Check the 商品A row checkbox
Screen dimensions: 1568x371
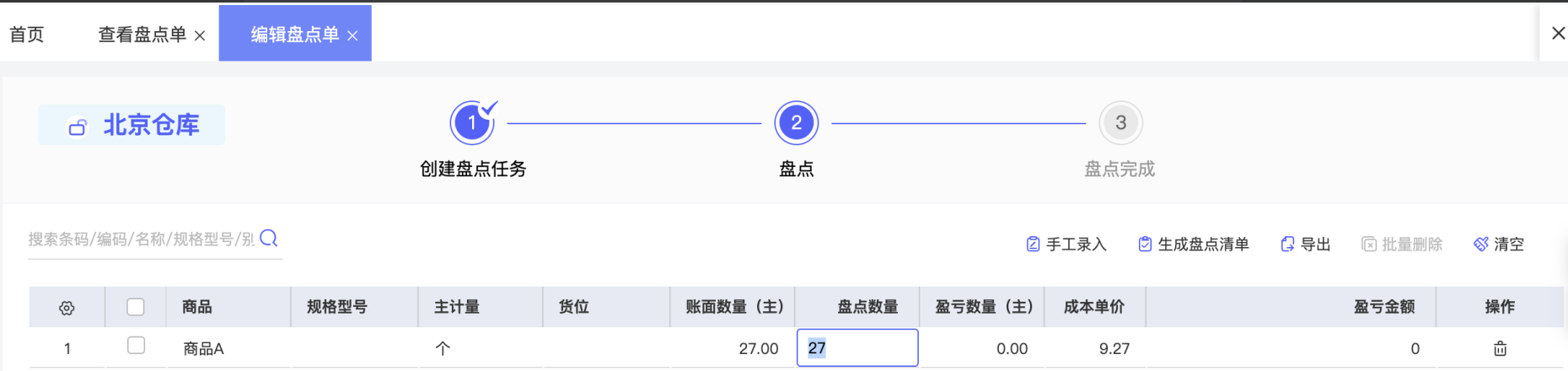click(x=136, y=346)
